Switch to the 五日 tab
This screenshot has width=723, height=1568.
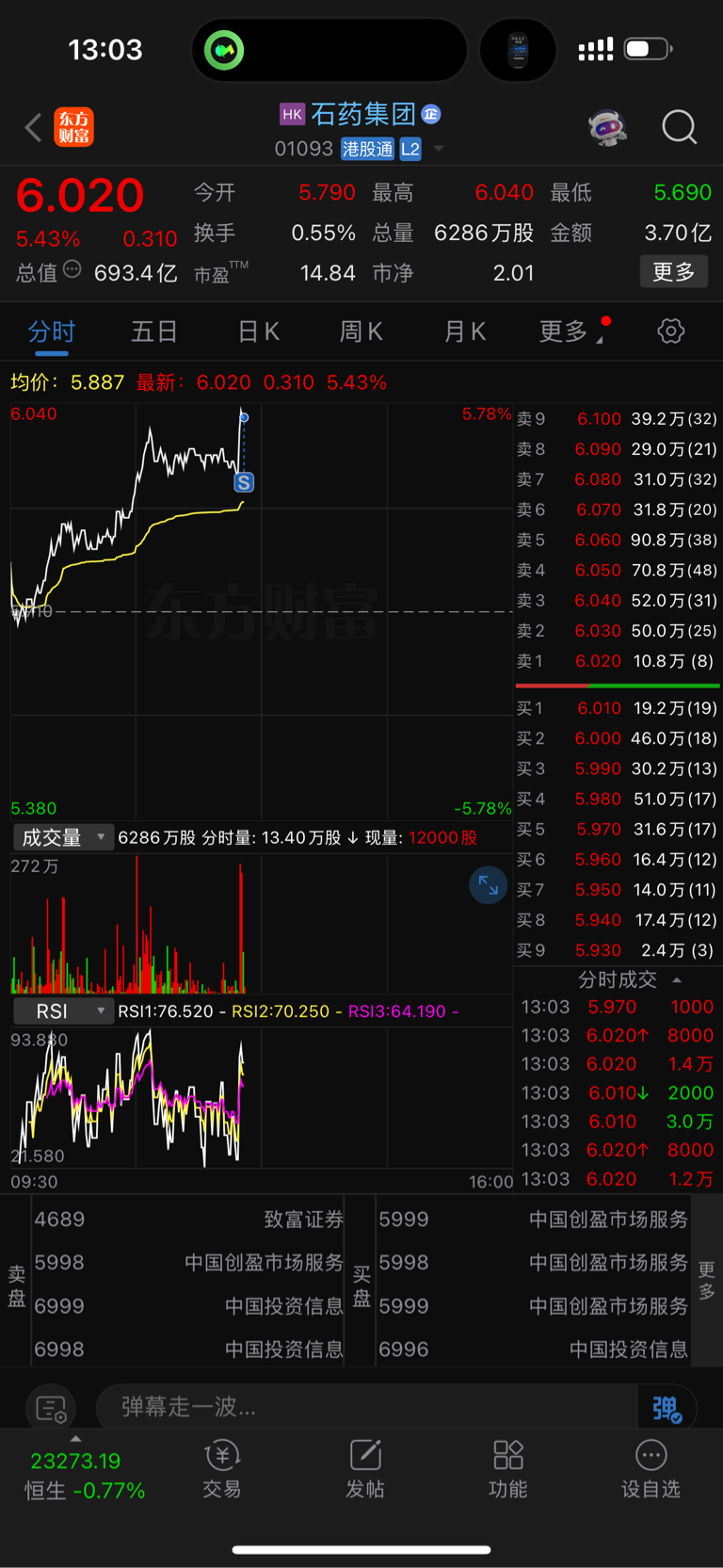click(x=154, y=331)
